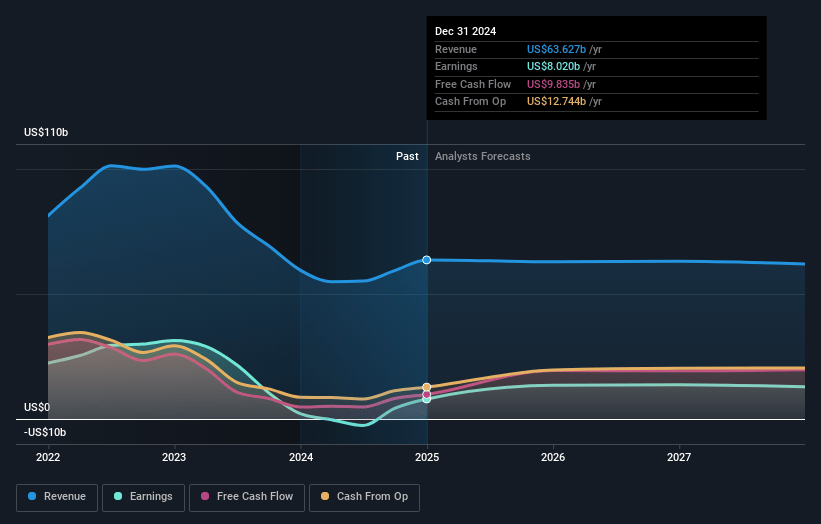The width and height of the screenshot is (821, 524).
Task: Click the Cash From Op value US$12.744b
Action: (x=556, y=102)
